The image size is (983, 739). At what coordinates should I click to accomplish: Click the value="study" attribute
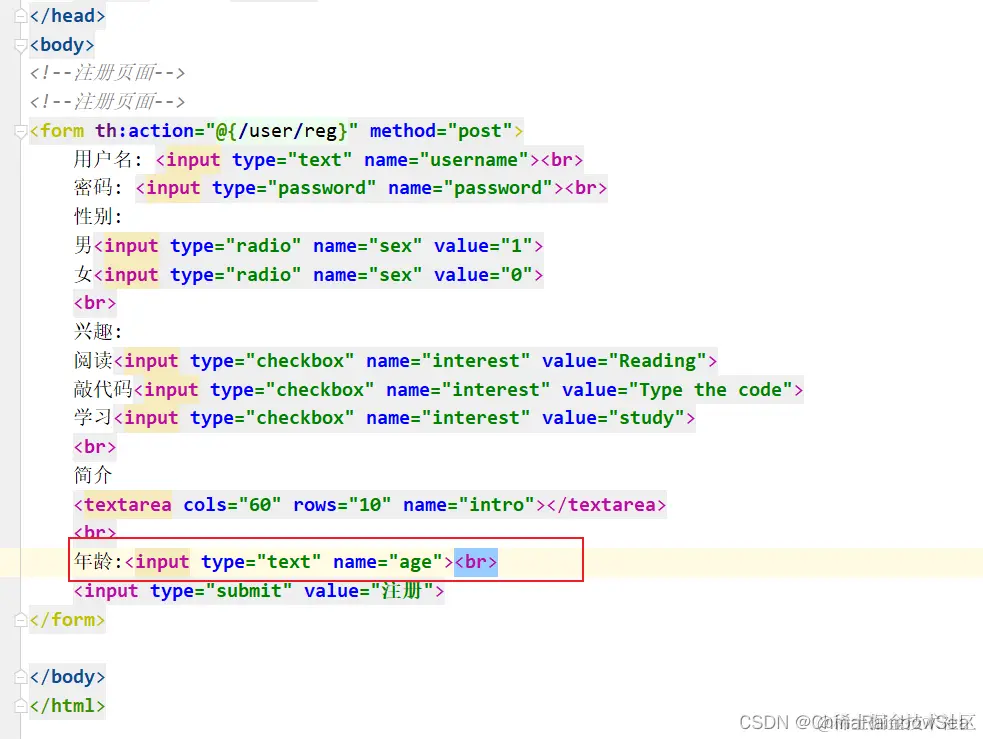613,418
